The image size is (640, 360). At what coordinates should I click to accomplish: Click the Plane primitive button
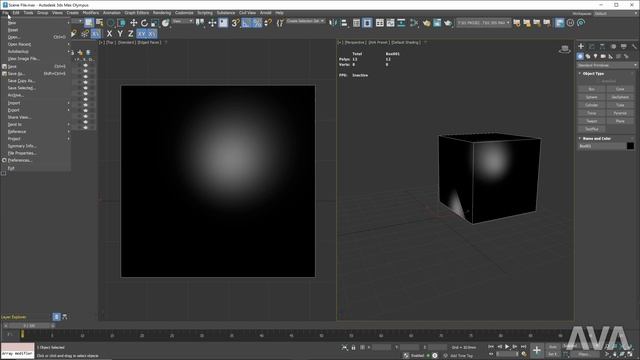[x=620, y=121]
